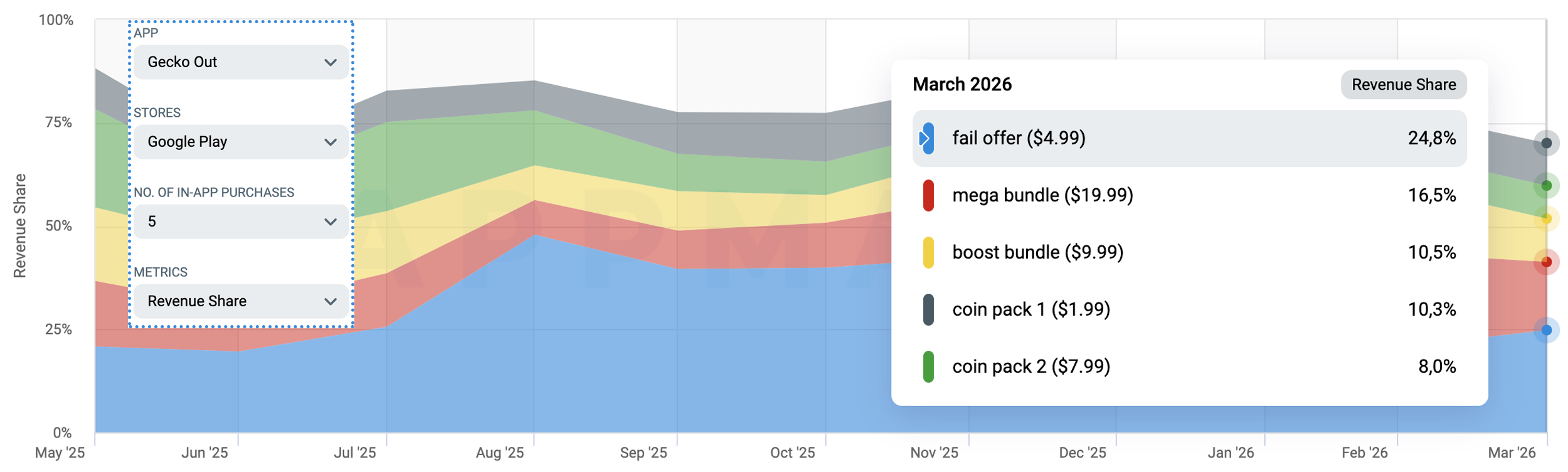Click the dark gray data point at March 2026
This screenshot has width=1568, height=472.
click(x=1546, y=143)
